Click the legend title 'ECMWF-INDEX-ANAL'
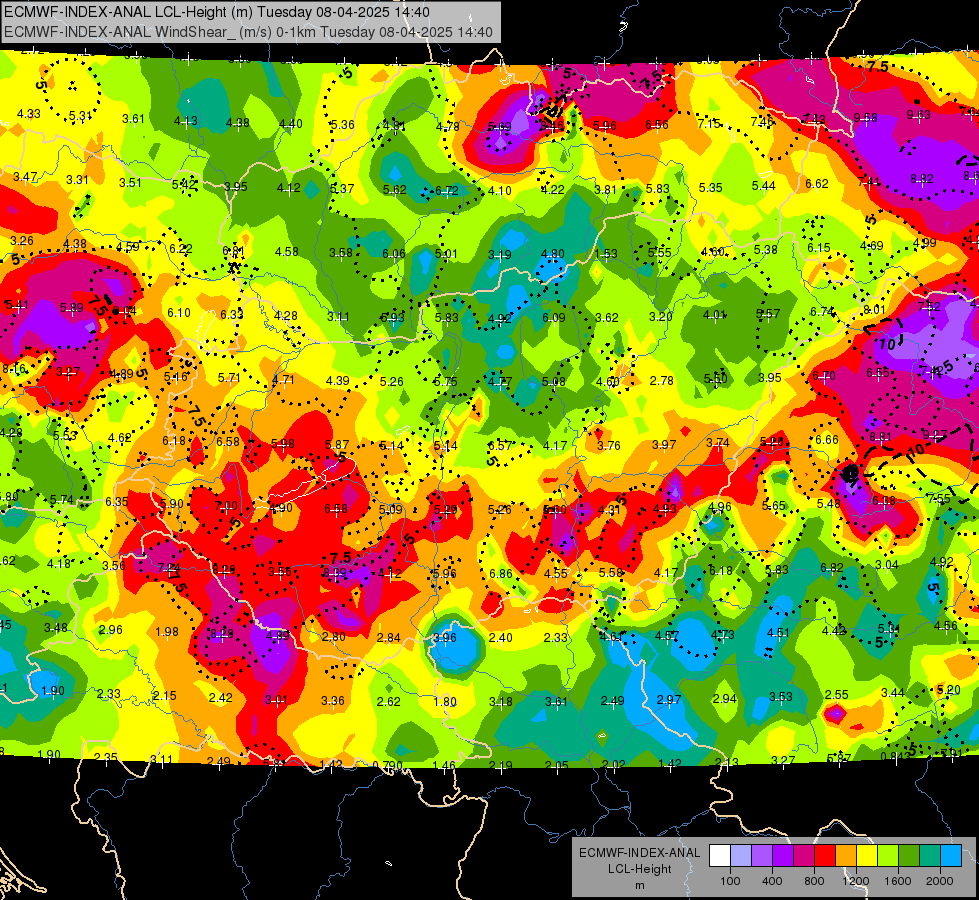The image size is (979, 900). click(x=639, y=853)
